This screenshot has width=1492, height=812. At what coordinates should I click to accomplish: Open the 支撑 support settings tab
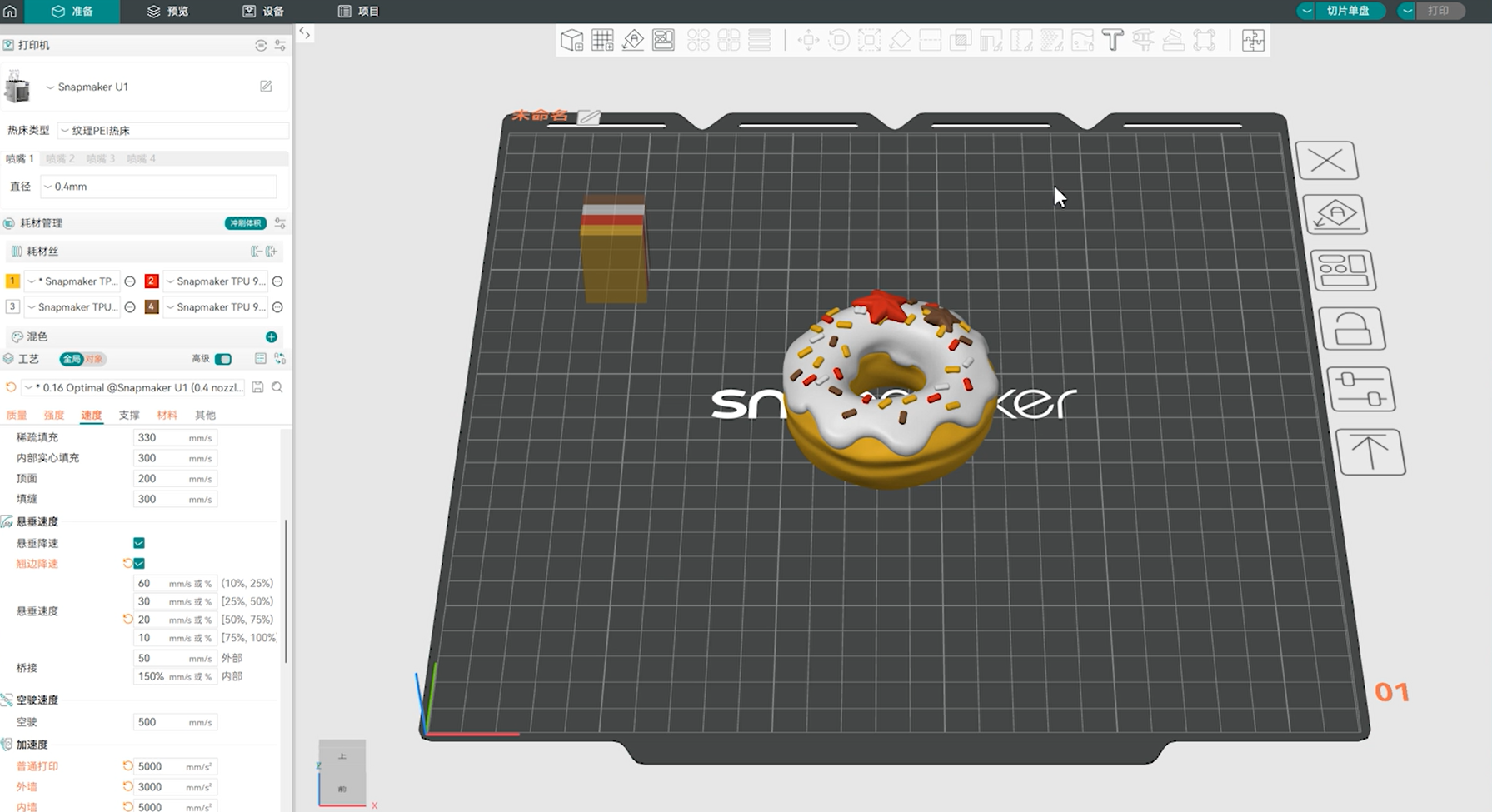coord(129,415)
